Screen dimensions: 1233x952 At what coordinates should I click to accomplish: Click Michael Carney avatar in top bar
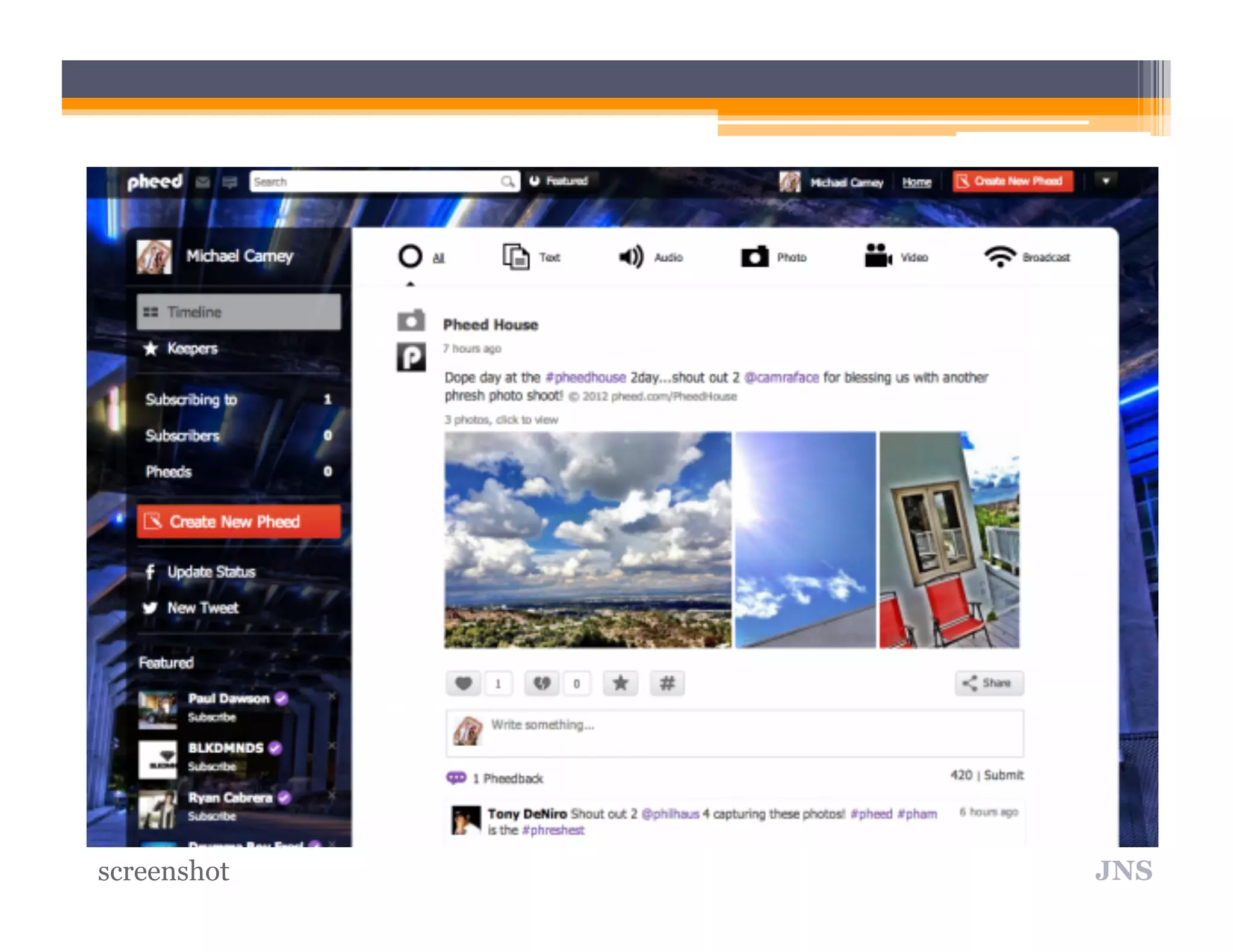789,181
